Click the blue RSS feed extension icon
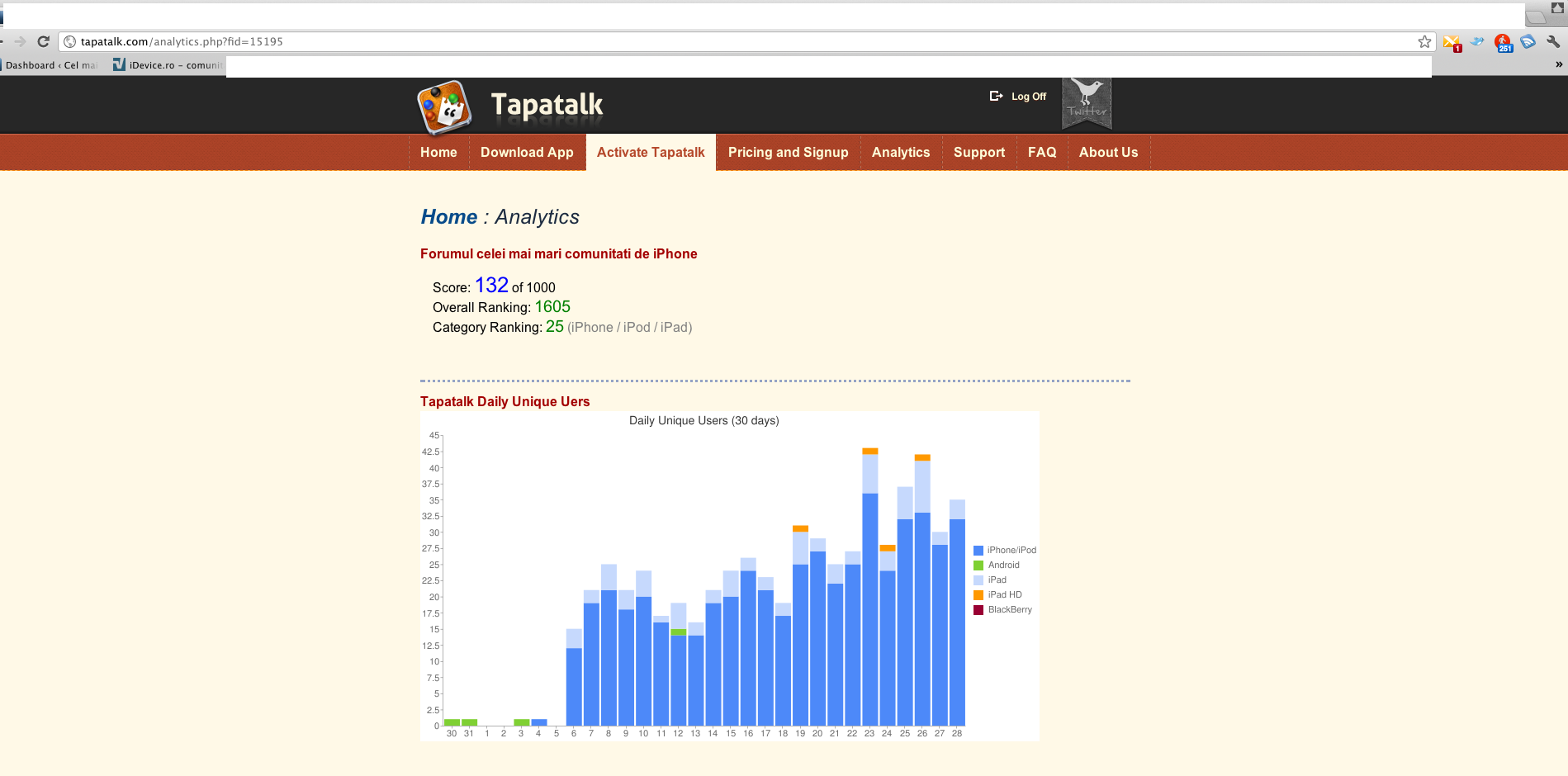 pos(1528,41)
